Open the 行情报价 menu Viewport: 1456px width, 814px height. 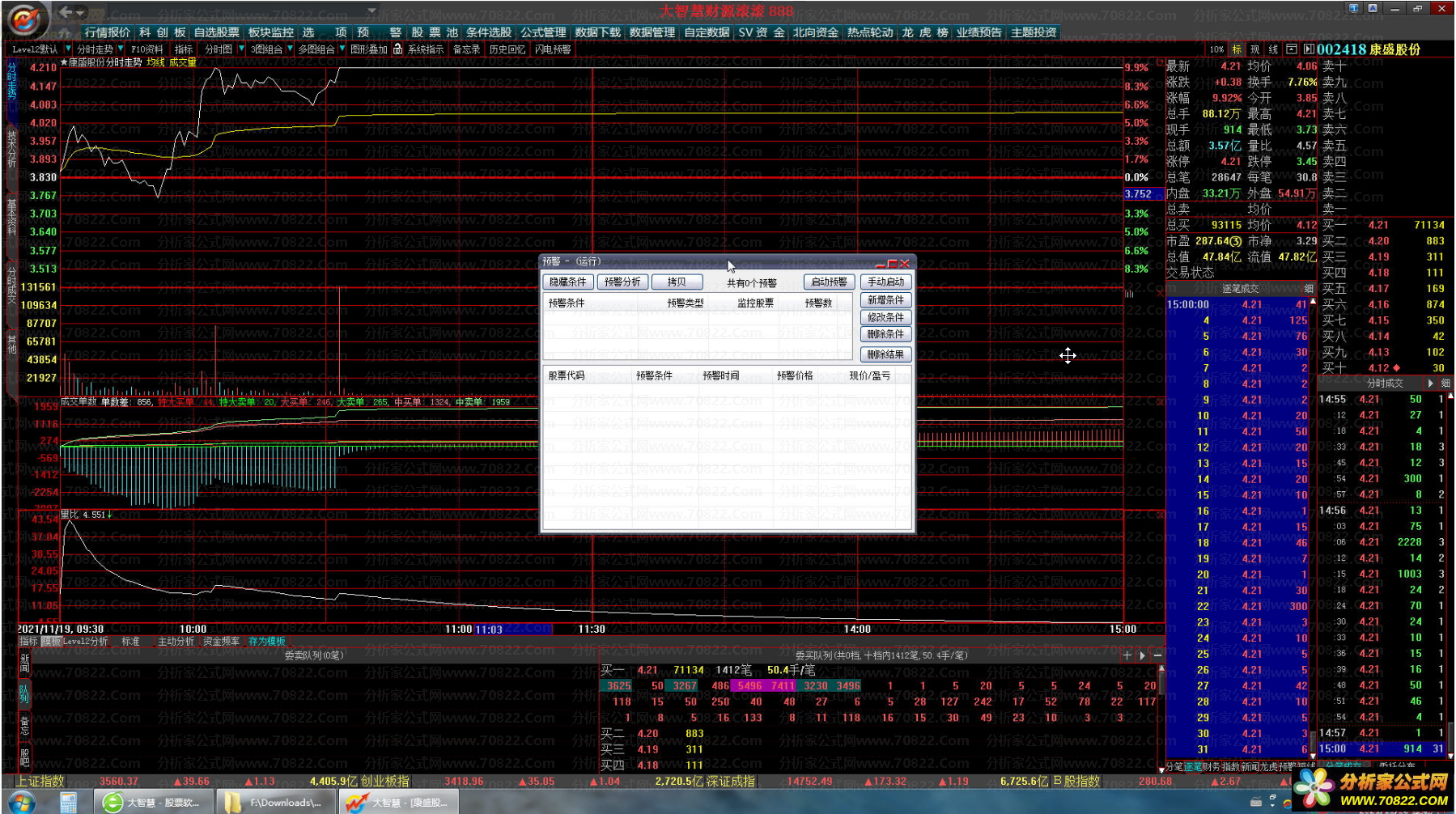108,32
